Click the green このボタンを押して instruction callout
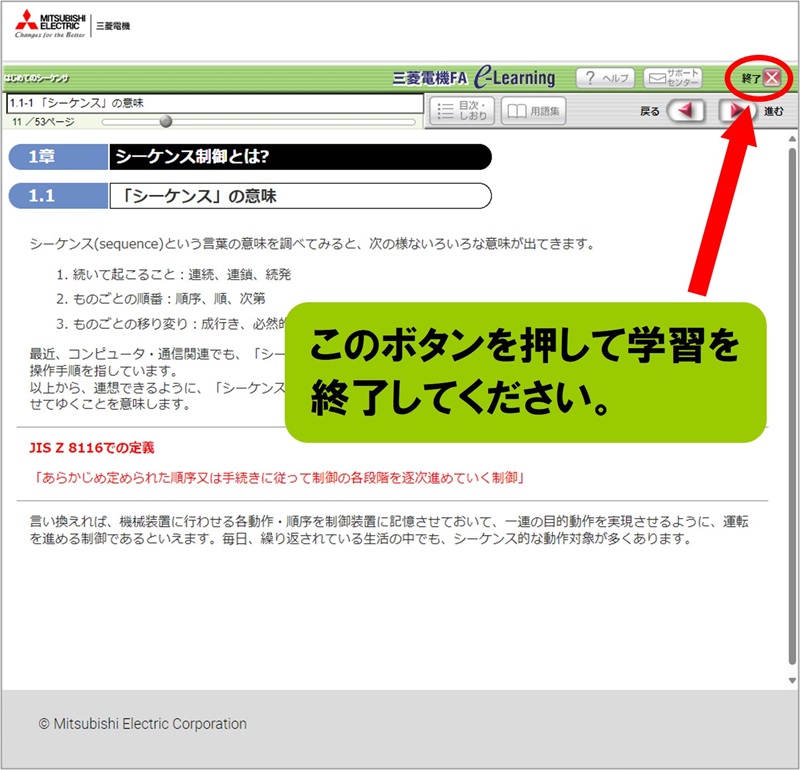 point(525,373)
